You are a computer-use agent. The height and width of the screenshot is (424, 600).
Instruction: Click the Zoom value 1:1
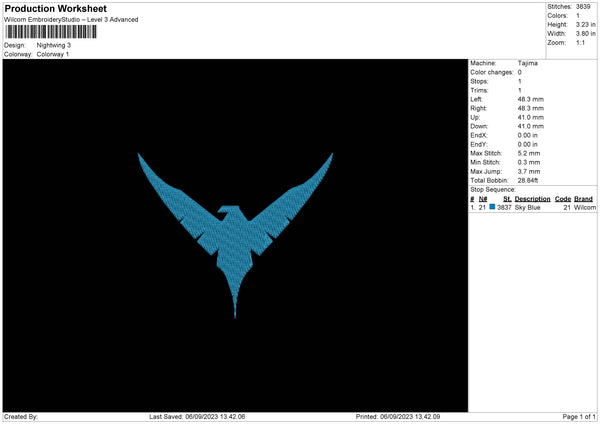pos(580,42)
